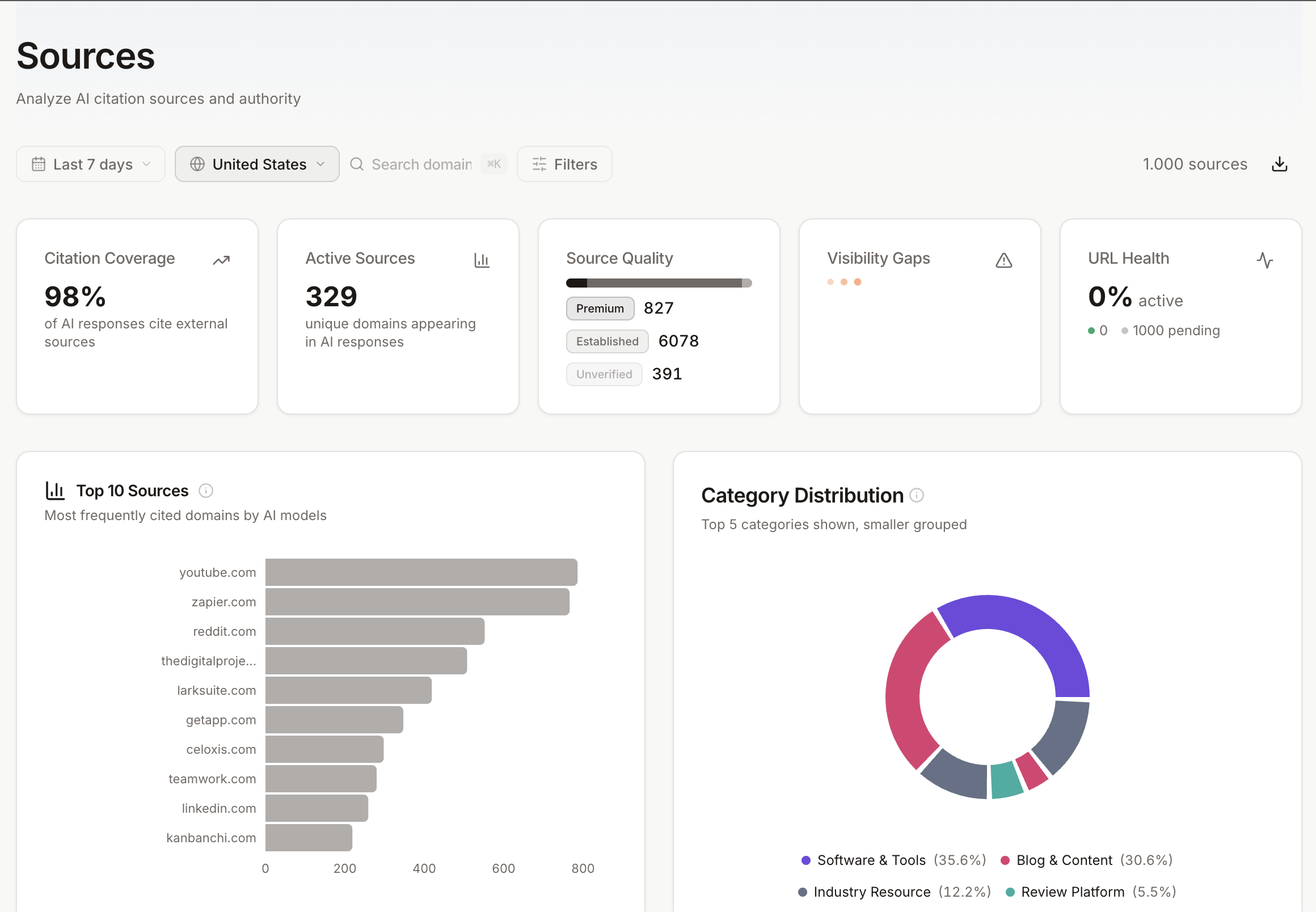Open the United States country dropdown
Screen dimensions: 1316x912
pyautogui.click(x=257, y=164)
